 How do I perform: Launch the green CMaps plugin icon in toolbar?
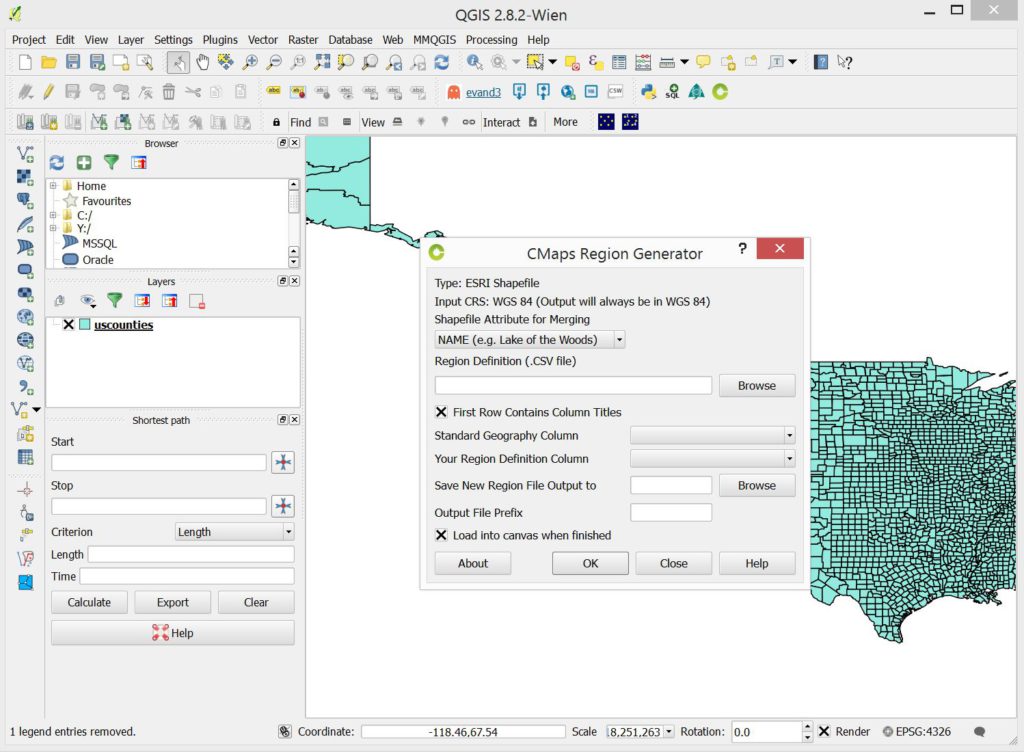point(720,92)
